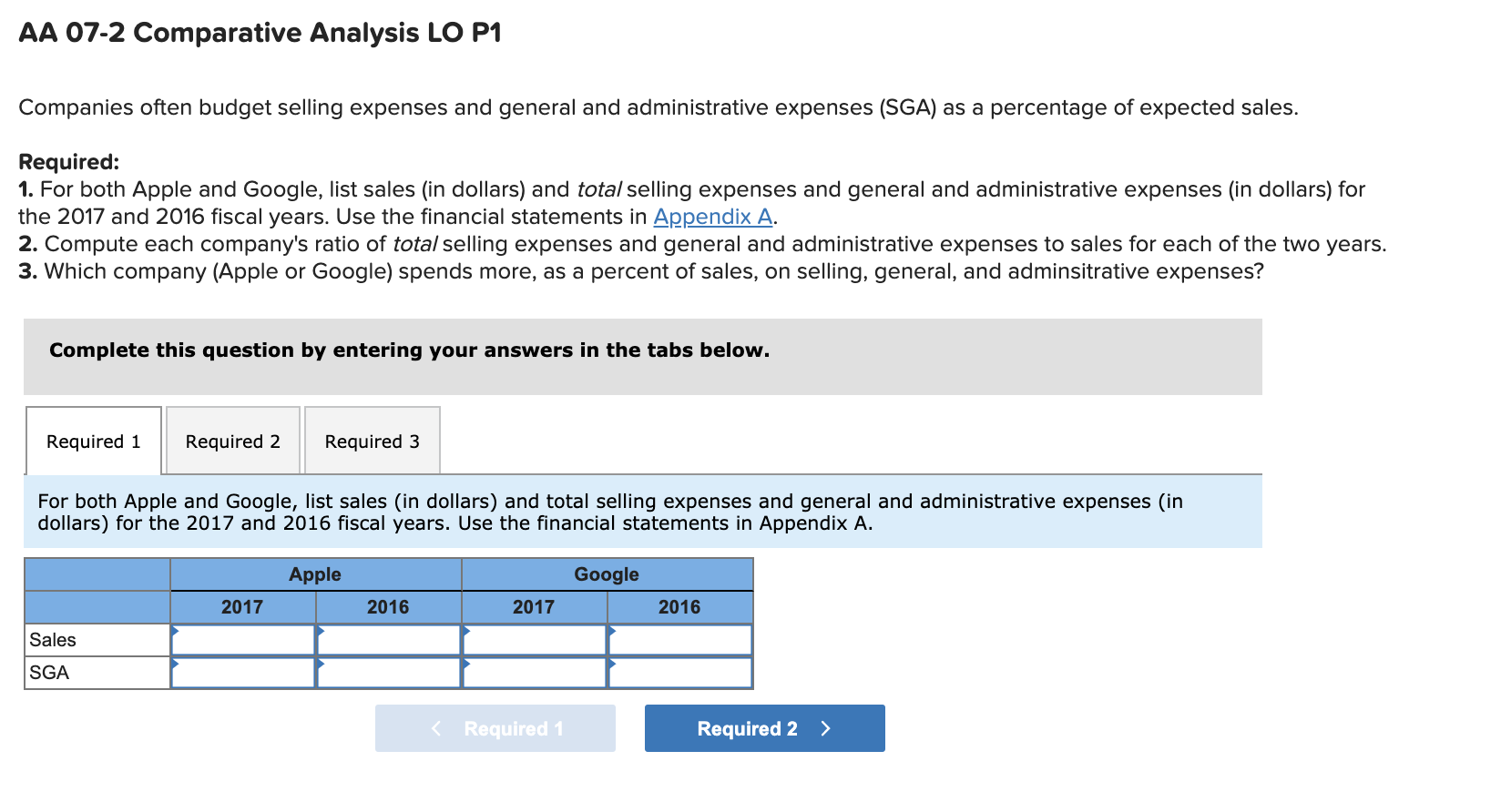
Task: Enter Apple's 2017 Sales amount field
Action: pos(241,640)
